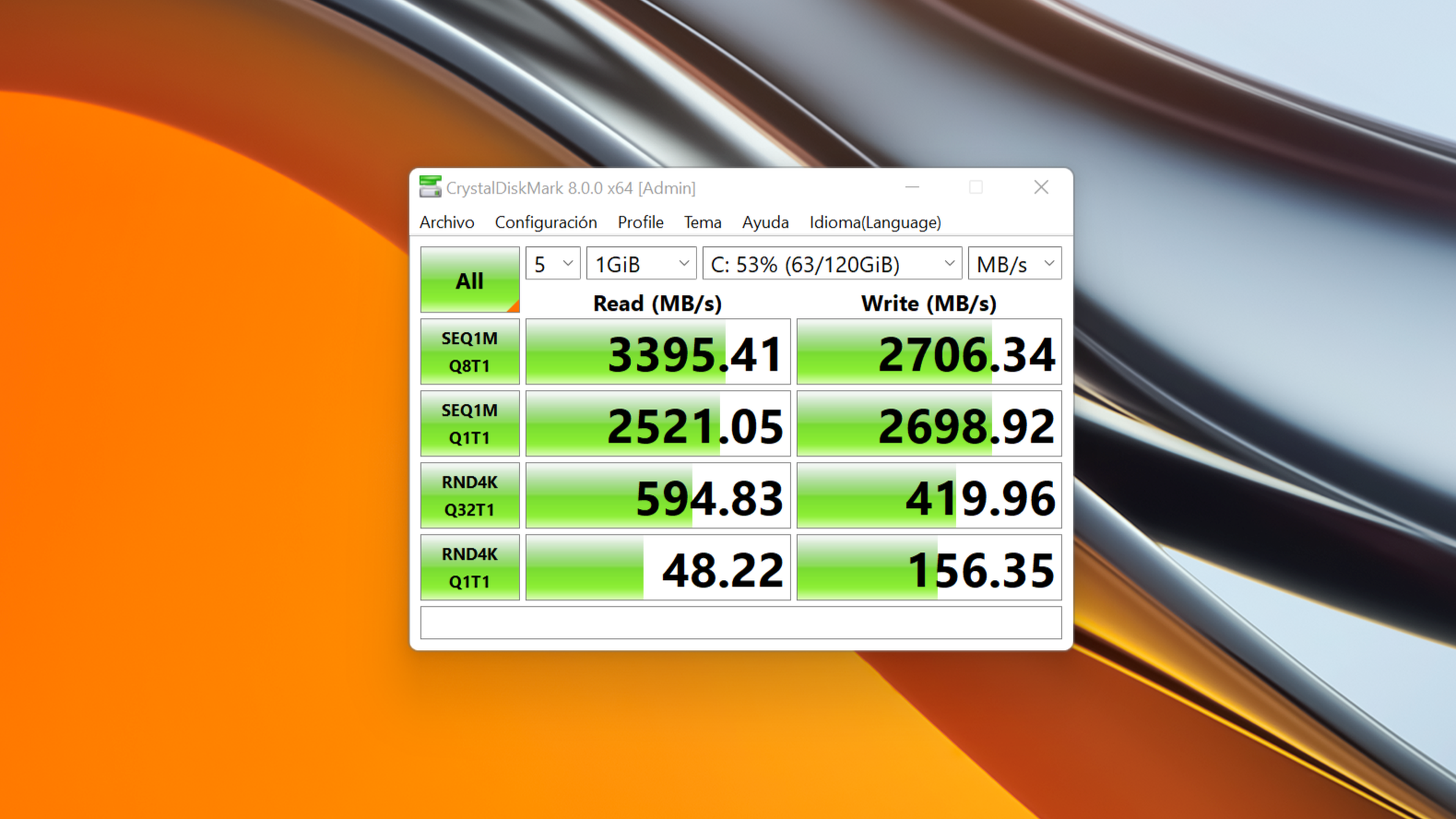Open the Idioma(Language) menu

pyautogui.click(x=874, y=222)
